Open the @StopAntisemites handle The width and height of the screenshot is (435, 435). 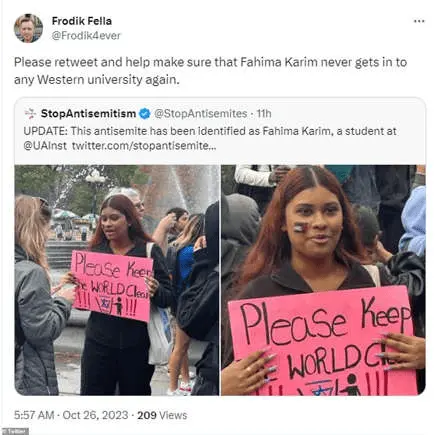click(200, 114)
